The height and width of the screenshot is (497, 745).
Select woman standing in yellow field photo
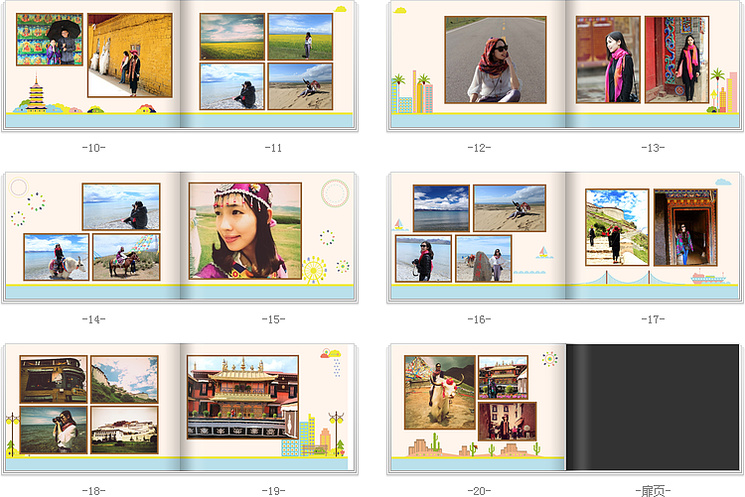click(300, 37)
